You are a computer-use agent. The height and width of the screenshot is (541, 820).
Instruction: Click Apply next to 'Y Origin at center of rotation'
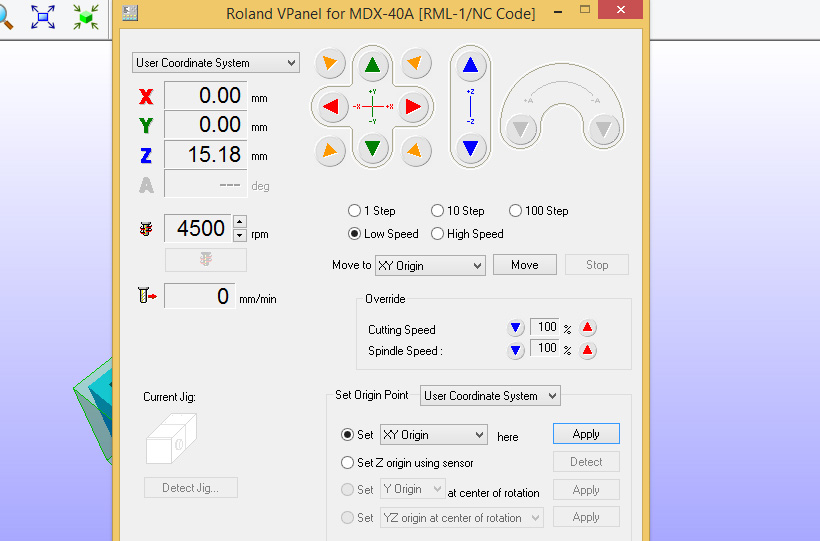click(586, 490)
